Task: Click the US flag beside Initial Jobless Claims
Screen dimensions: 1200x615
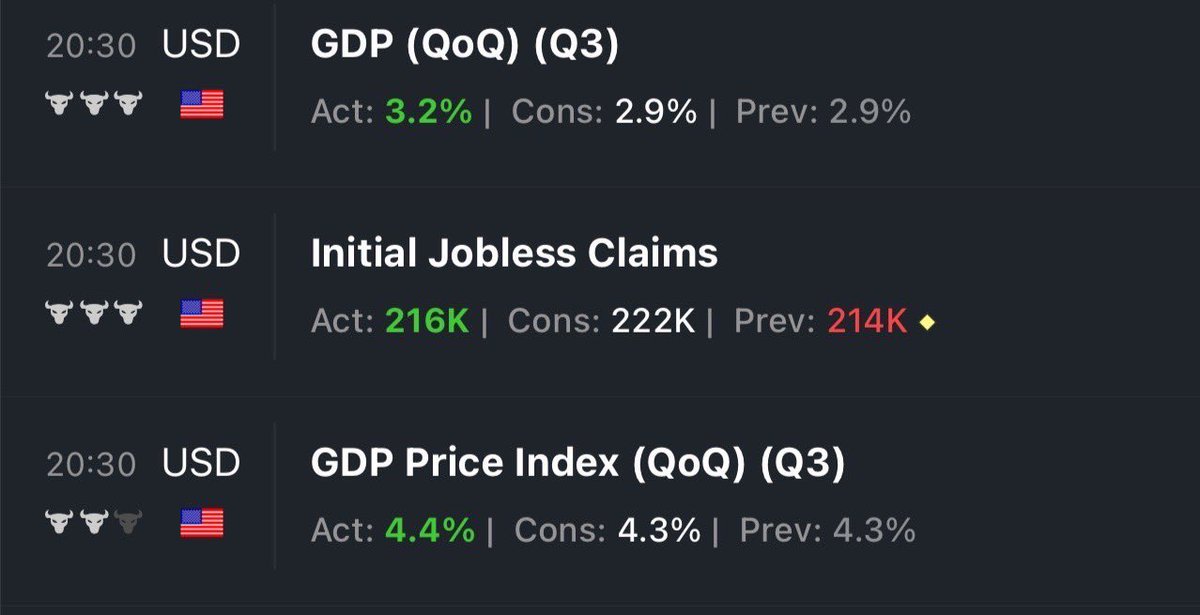Action: click(x=202, y=314)
